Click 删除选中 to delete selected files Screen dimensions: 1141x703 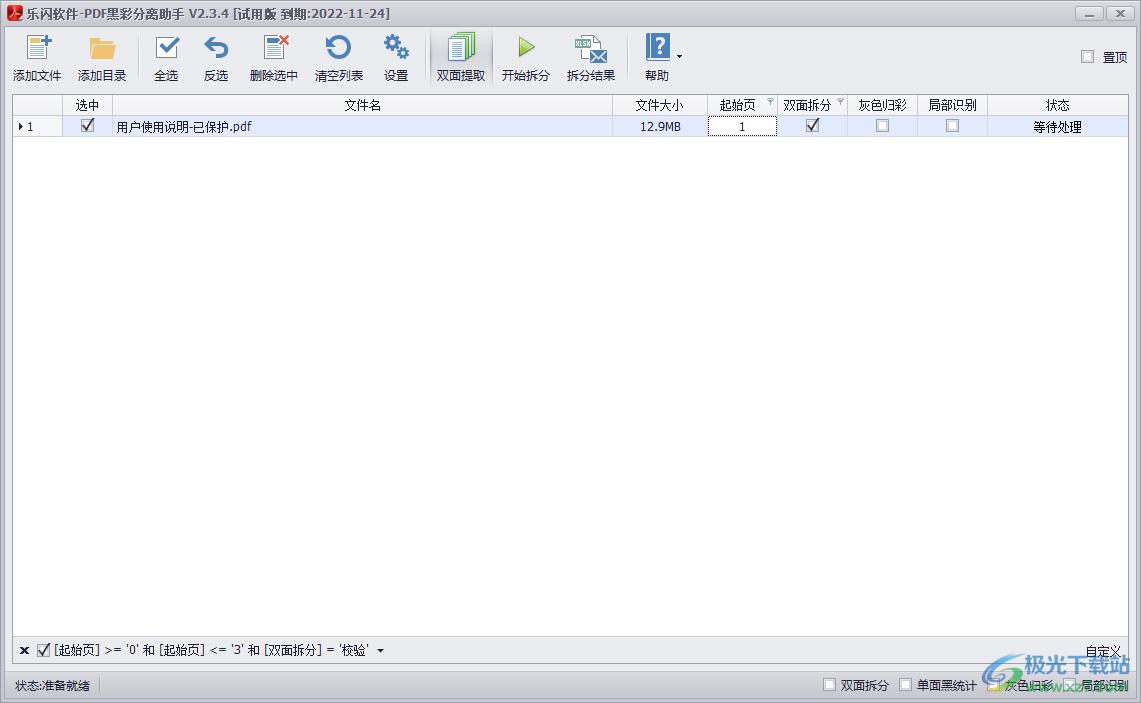pyautogui.click(x=274, y=48)
